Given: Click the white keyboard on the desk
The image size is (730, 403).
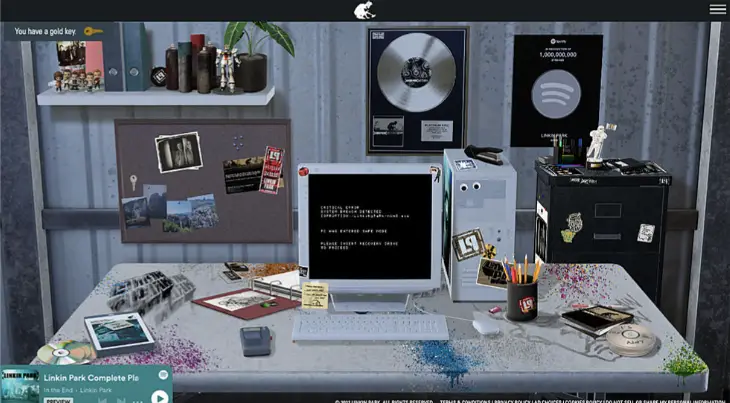Looking at the screenshot, I should pos(371,328).
